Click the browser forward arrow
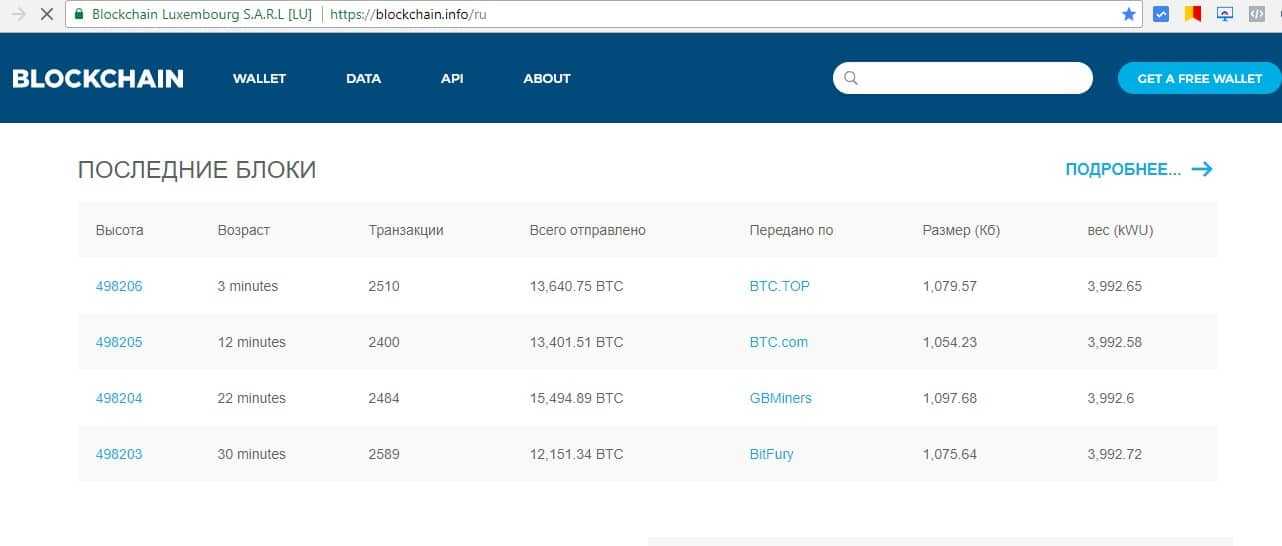1282x546 pixels. pos(17,15)
